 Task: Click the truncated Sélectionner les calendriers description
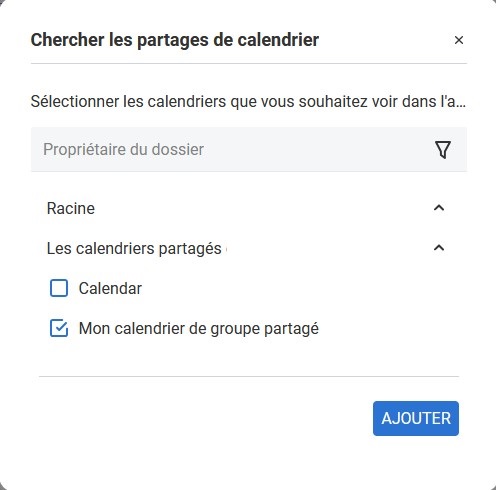click(x=248, y=101)
